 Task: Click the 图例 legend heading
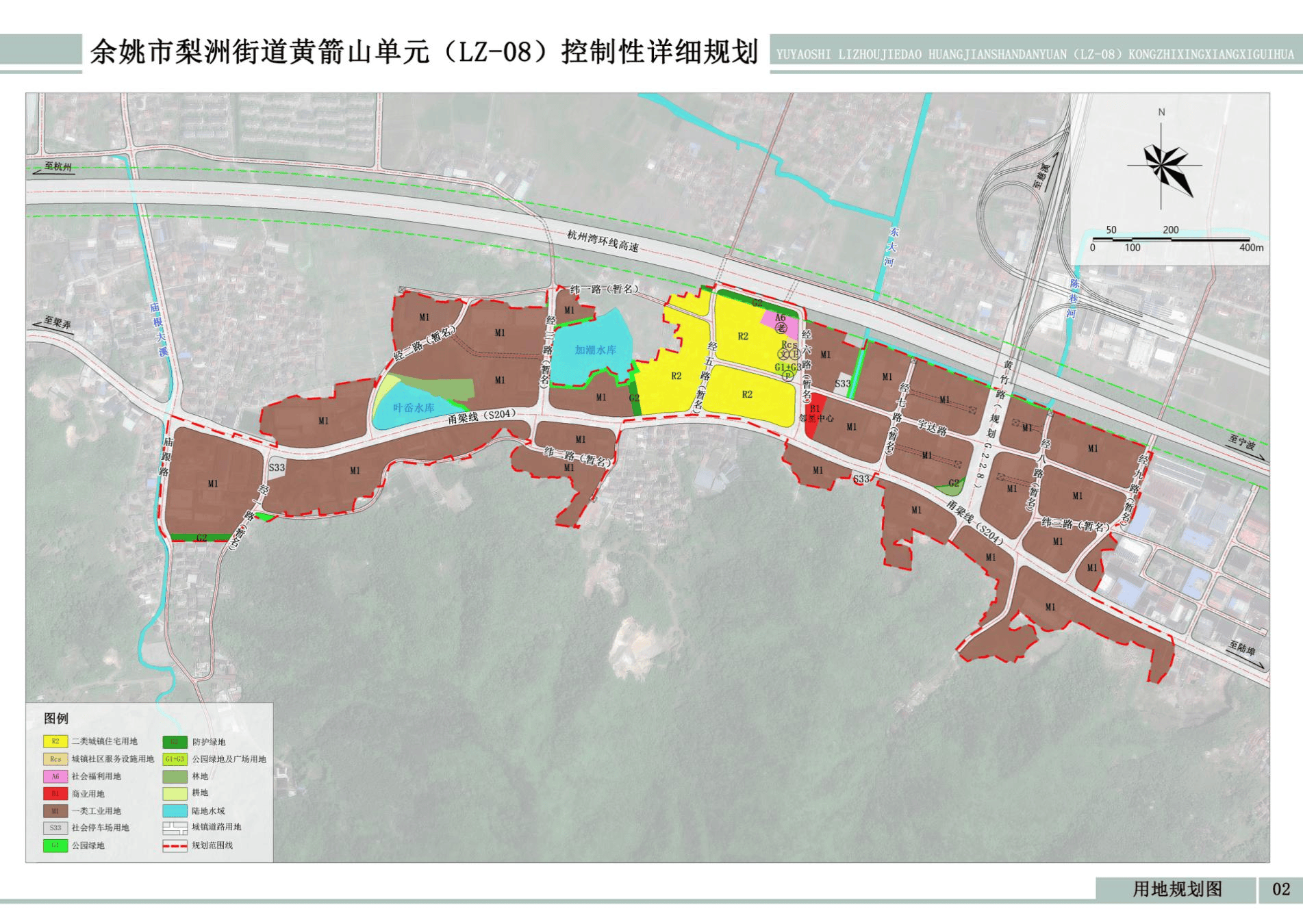click(x=56, y=719)
